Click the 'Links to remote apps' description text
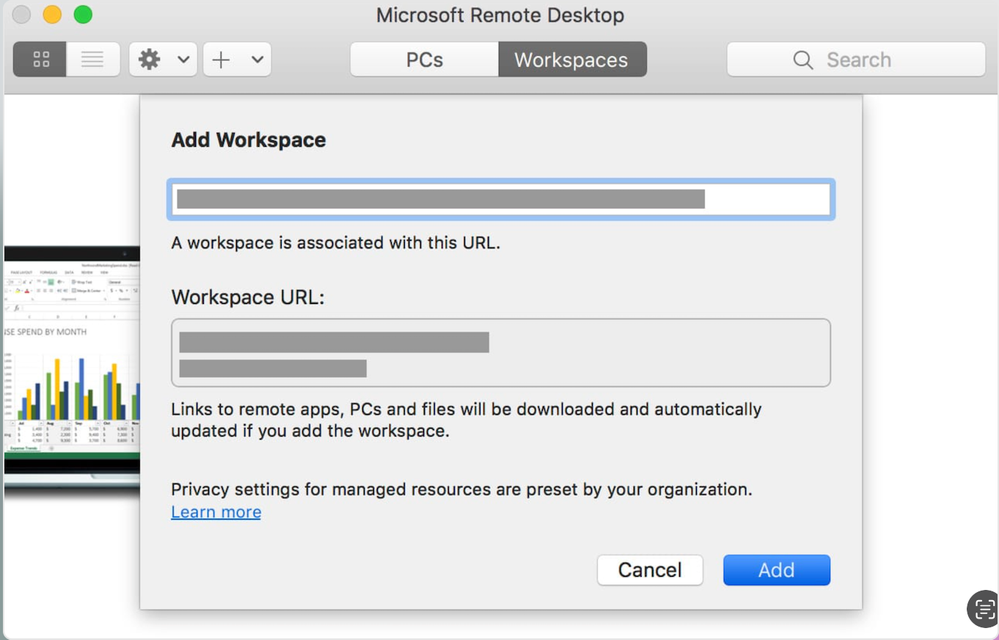 click(x=466, y=420)
